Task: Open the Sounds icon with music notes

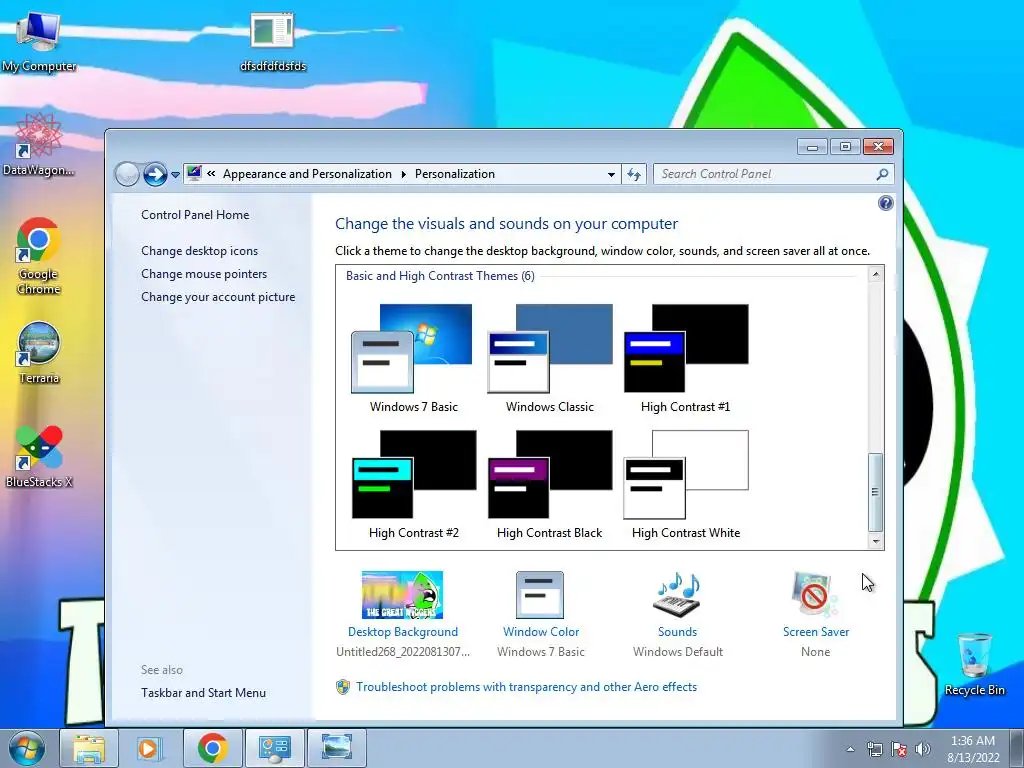Action: click(677, 595)
